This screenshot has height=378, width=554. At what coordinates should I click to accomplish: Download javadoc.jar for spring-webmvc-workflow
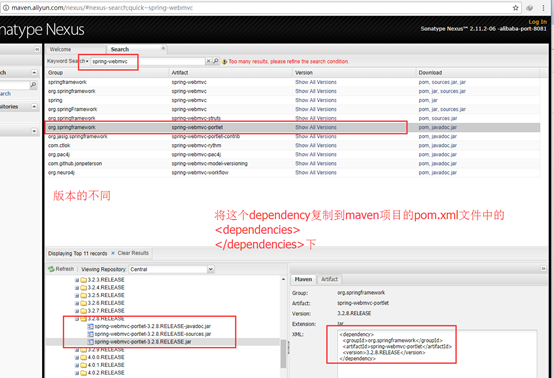point(444,173)
